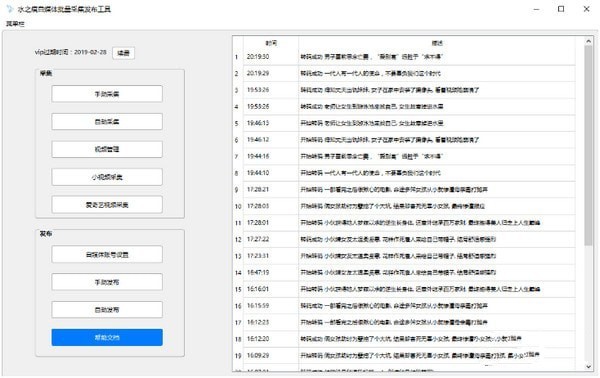Click the 续费 renew button beside VIP date
The height and width of the screenshot is (378, 600).
(x=123, y=53)
